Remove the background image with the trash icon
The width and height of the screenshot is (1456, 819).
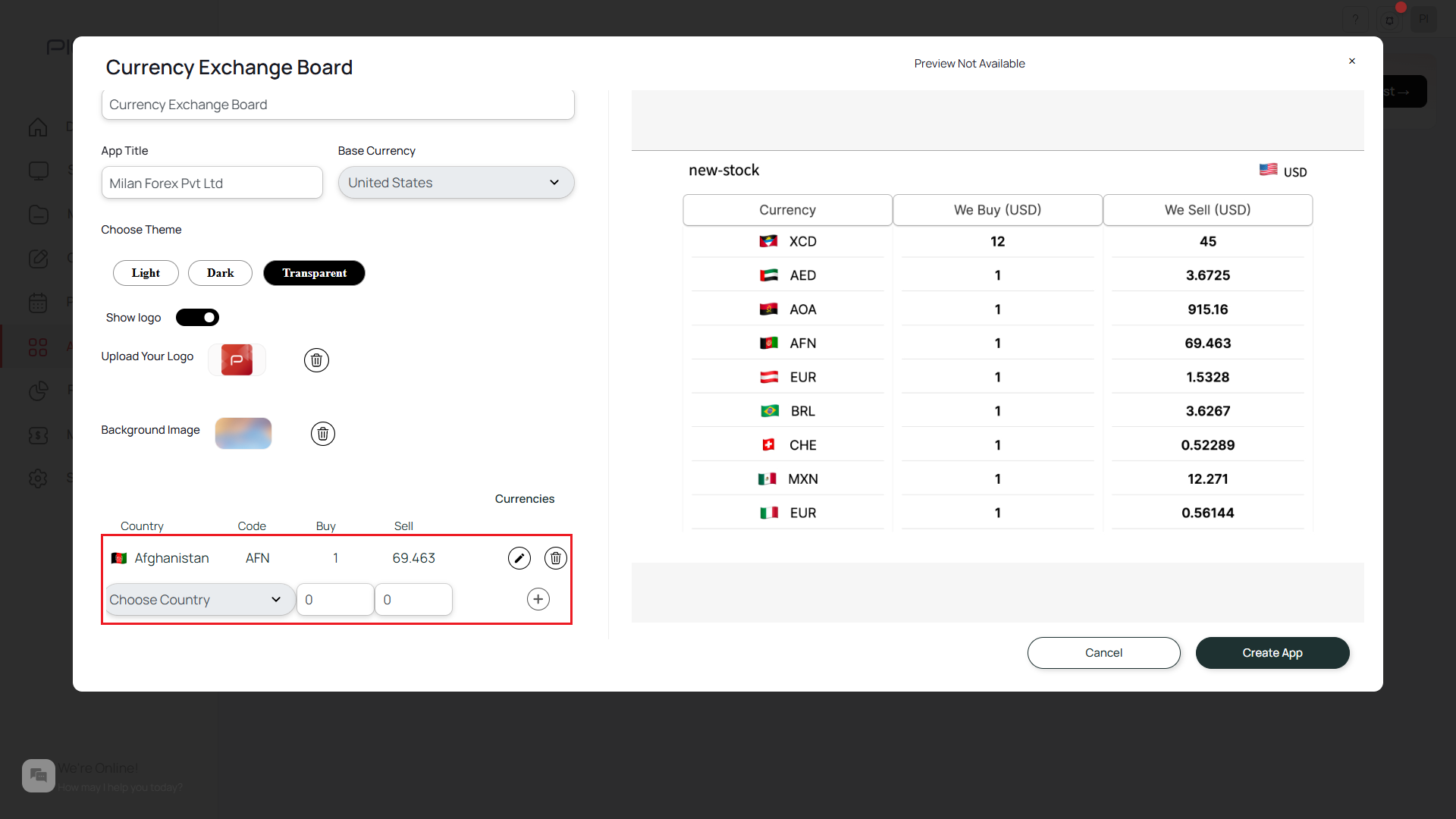(x=322, y=434)
